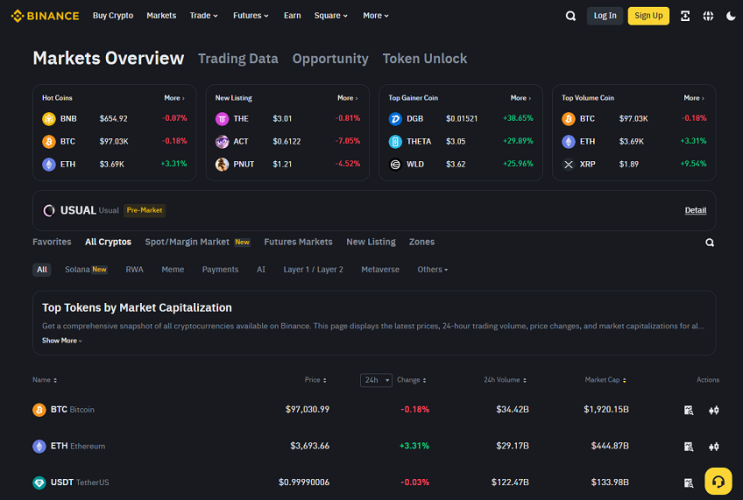This screenshot has height=500, width=743.
Task: Click the THE token icon in New Listing
Action: point(222,118)
